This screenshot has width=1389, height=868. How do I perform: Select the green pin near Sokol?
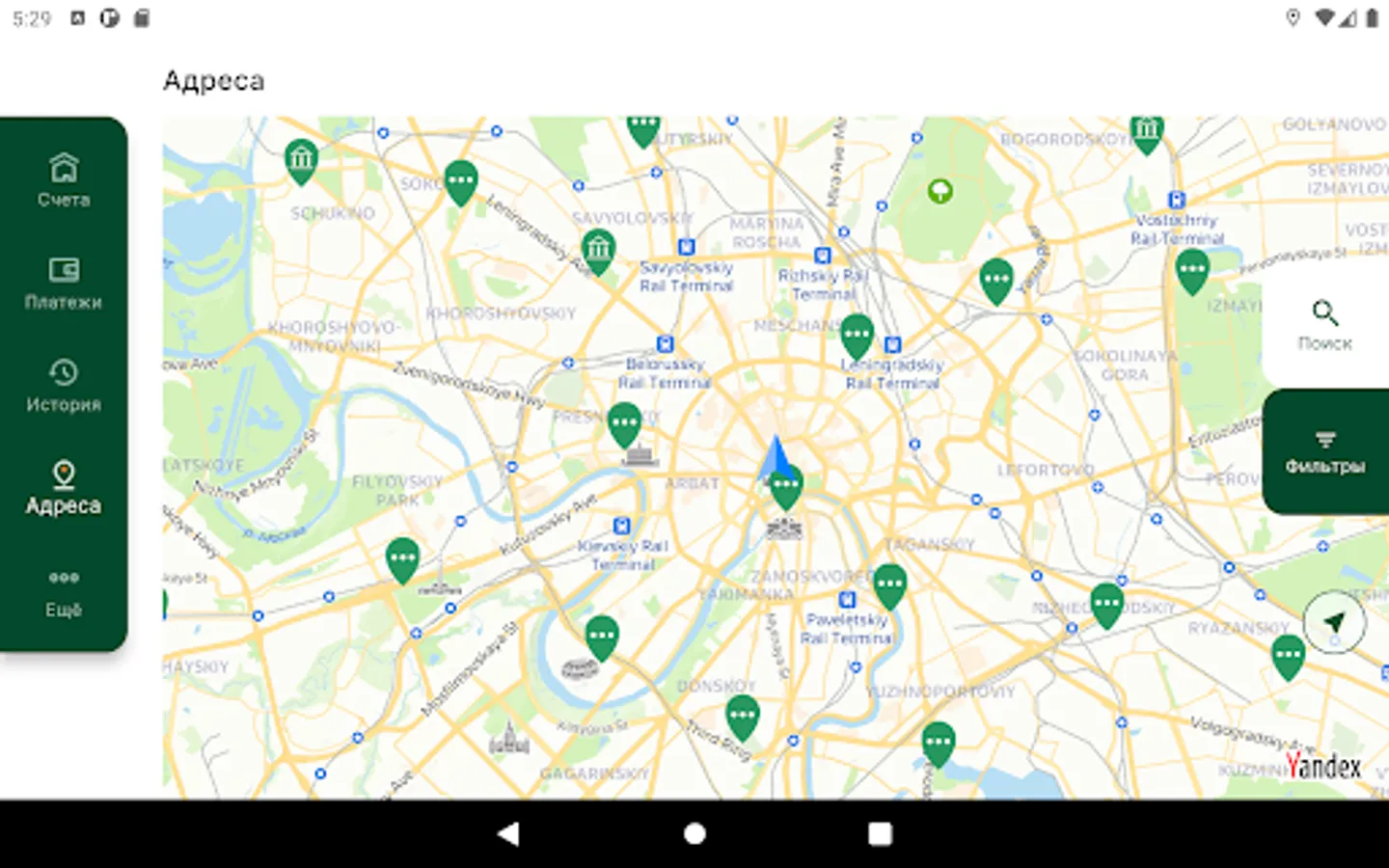pos(461,182)
